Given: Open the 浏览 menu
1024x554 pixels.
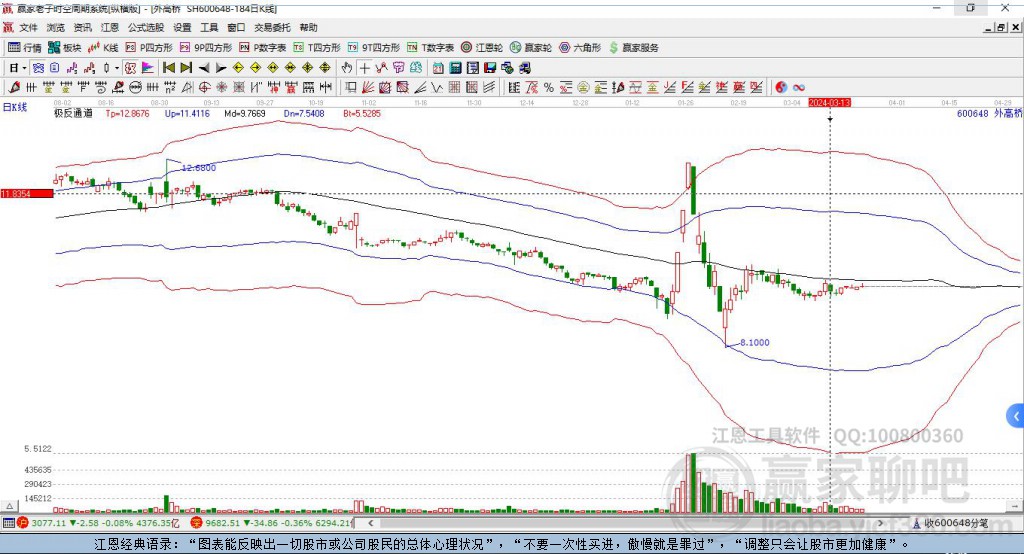Looking at the screenshot, I should click(56, 27).
